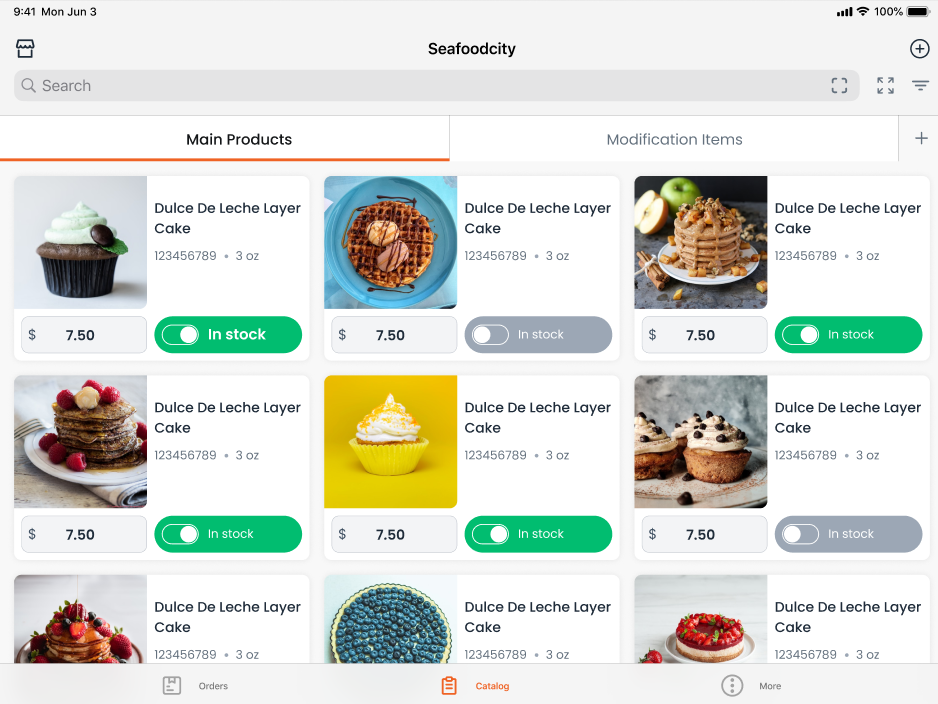938x704 pixels.
Task: Open the filter lines icon
Action: tap(920, 86)
